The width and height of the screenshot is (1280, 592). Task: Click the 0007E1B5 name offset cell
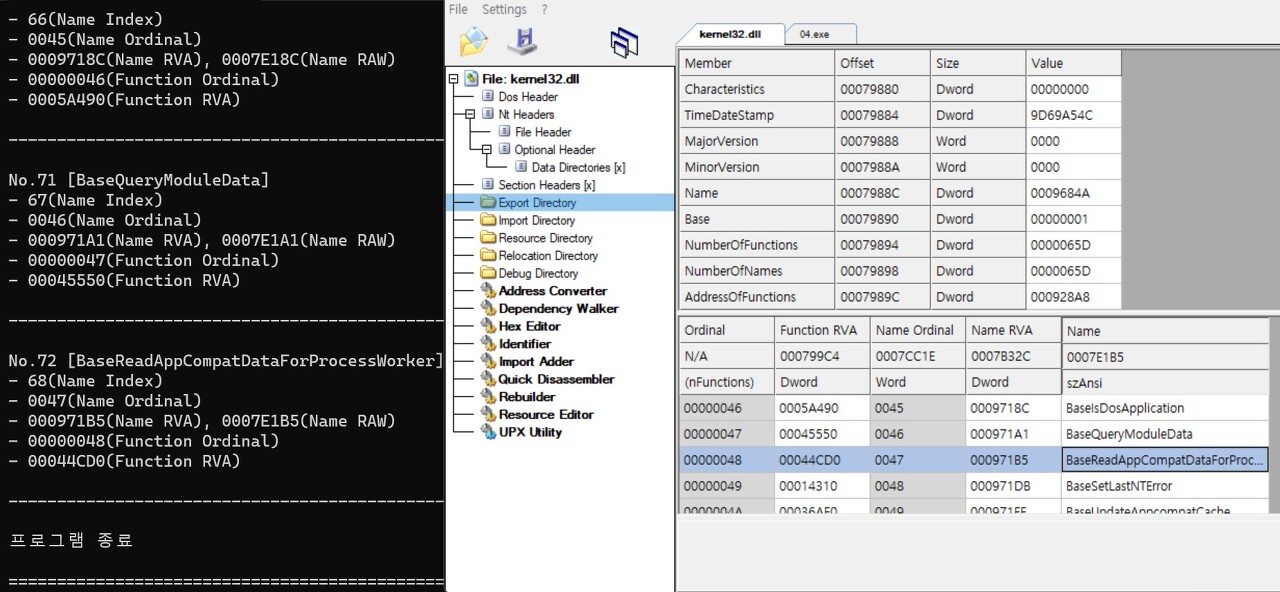pos(1165,356)
